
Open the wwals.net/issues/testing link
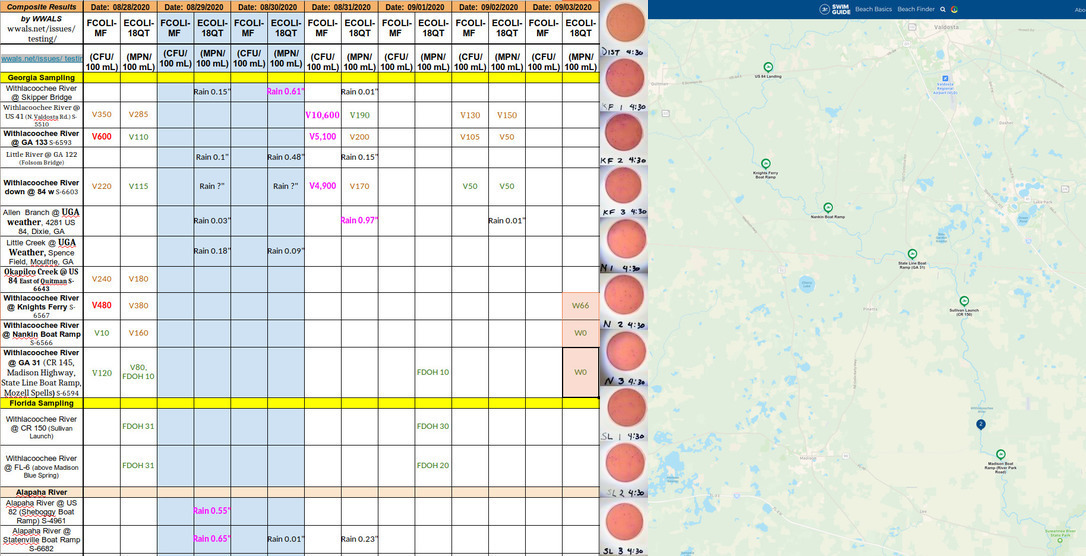(42, 59)
